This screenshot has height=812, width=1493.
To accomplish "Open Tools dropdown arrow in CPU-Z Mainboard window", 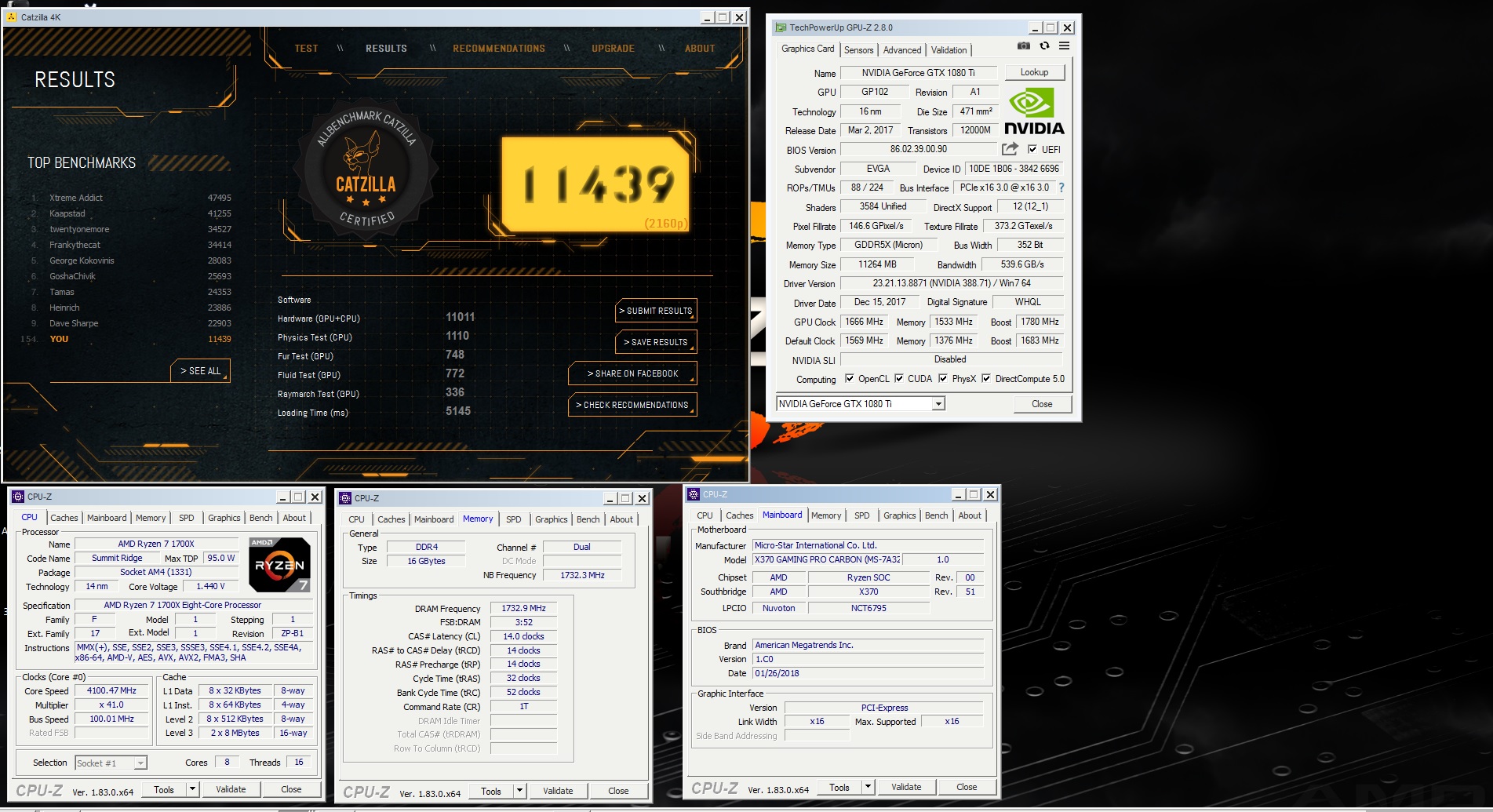I will 868,787.
